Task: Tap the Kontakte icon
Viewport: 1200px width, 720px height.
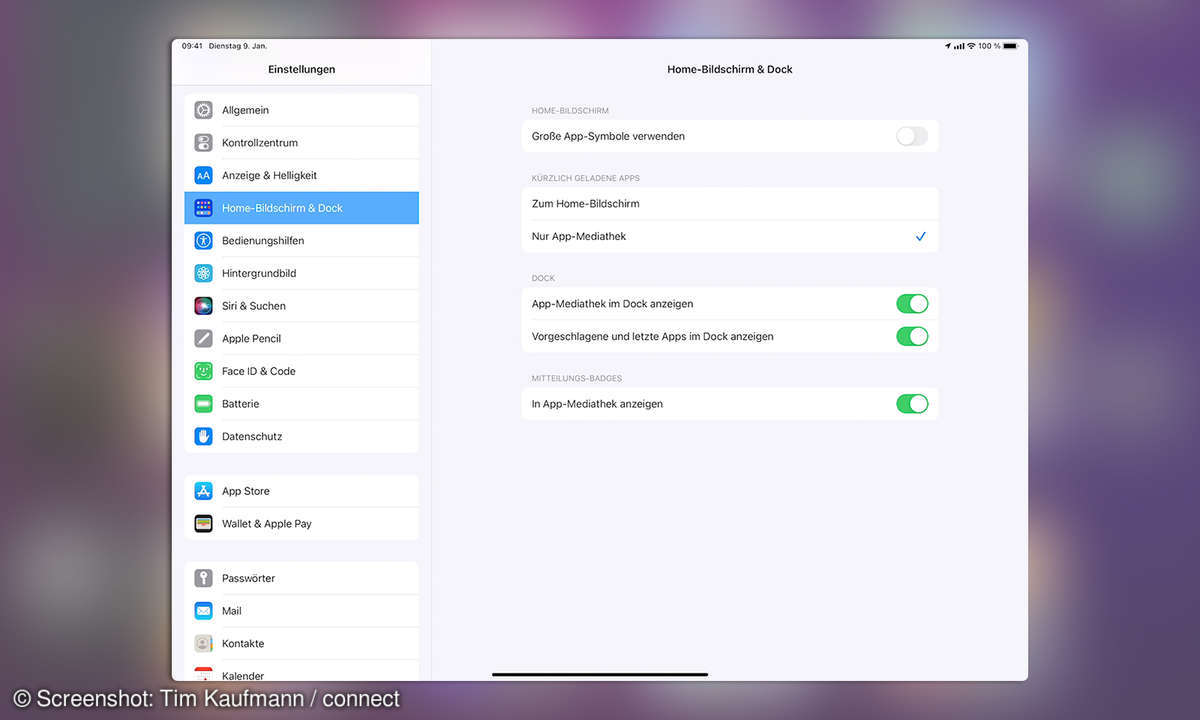Action: [203, 644]
